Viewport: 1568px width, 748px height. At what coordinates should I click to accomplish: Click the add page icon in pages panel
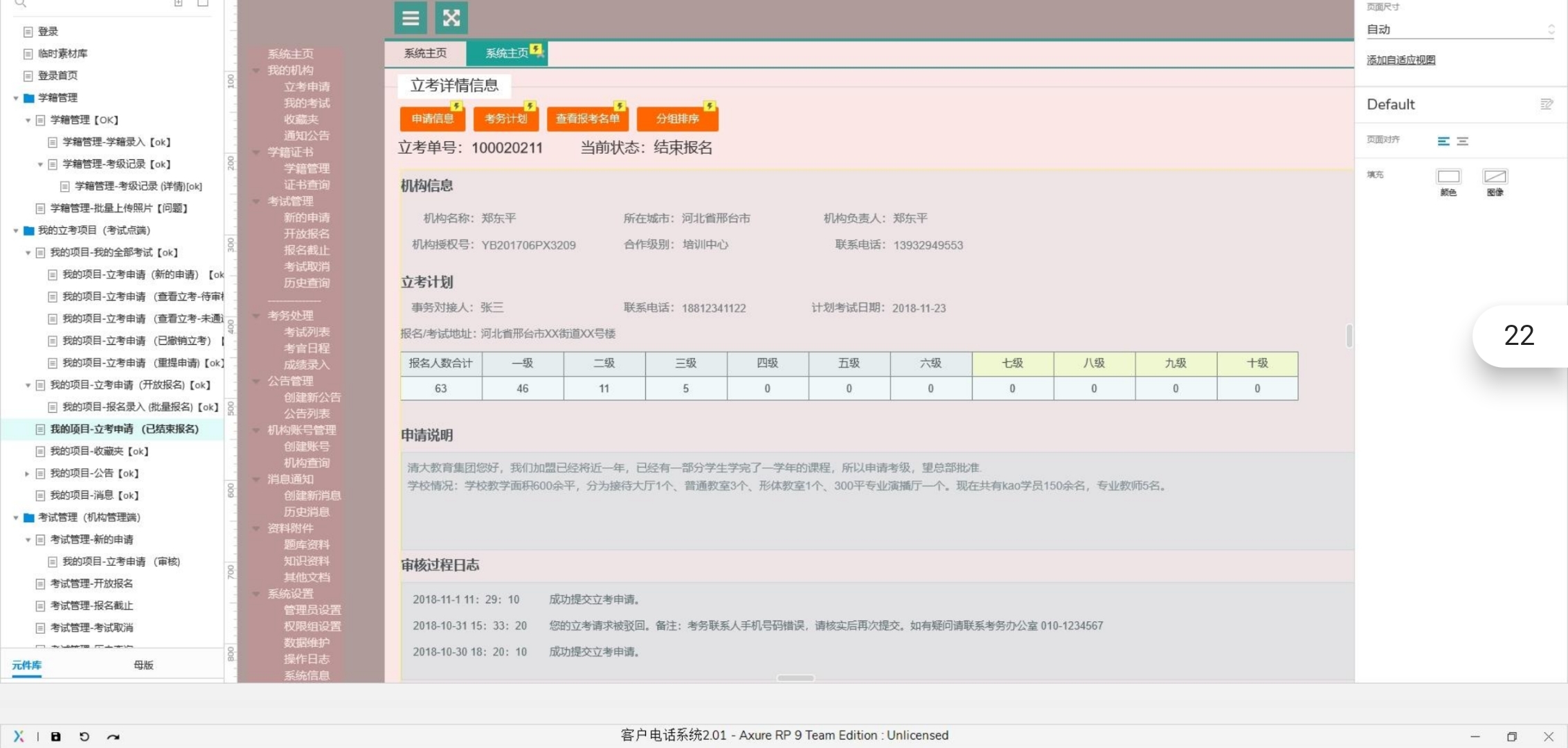point(179,3)
